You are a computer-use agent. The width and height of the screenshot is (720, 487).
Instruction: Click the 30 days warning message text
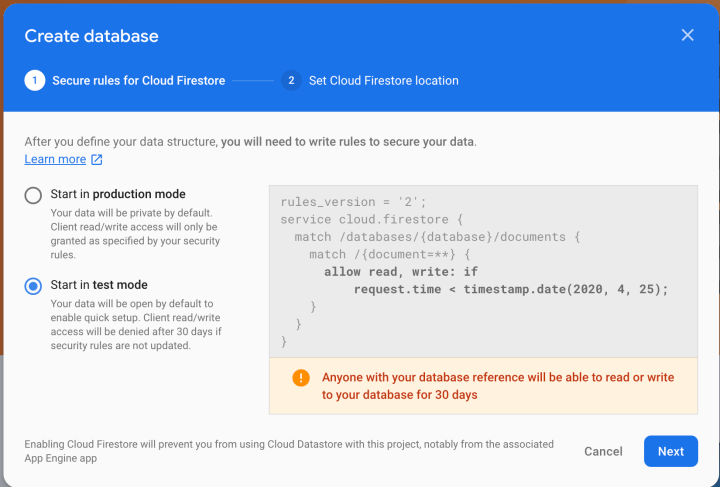coord(498,386)
